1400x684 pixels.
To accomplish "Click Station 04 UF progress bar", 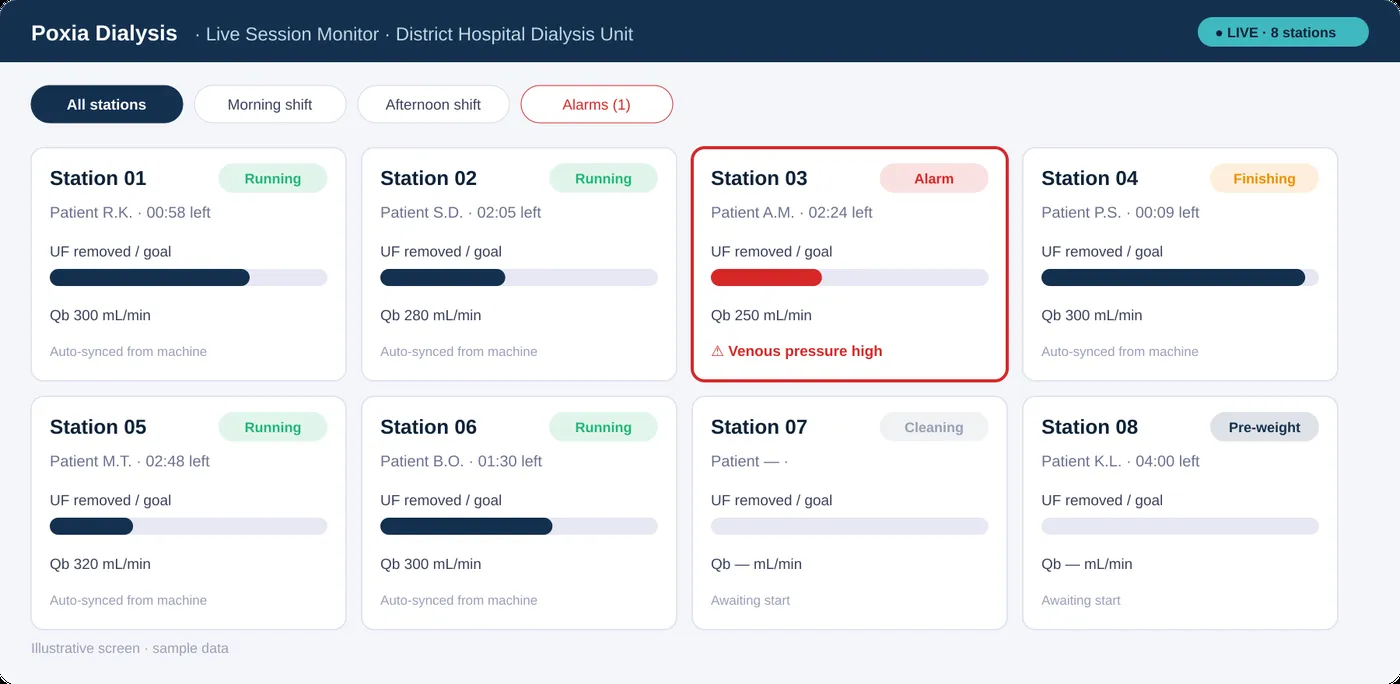I will point(1180,277).
